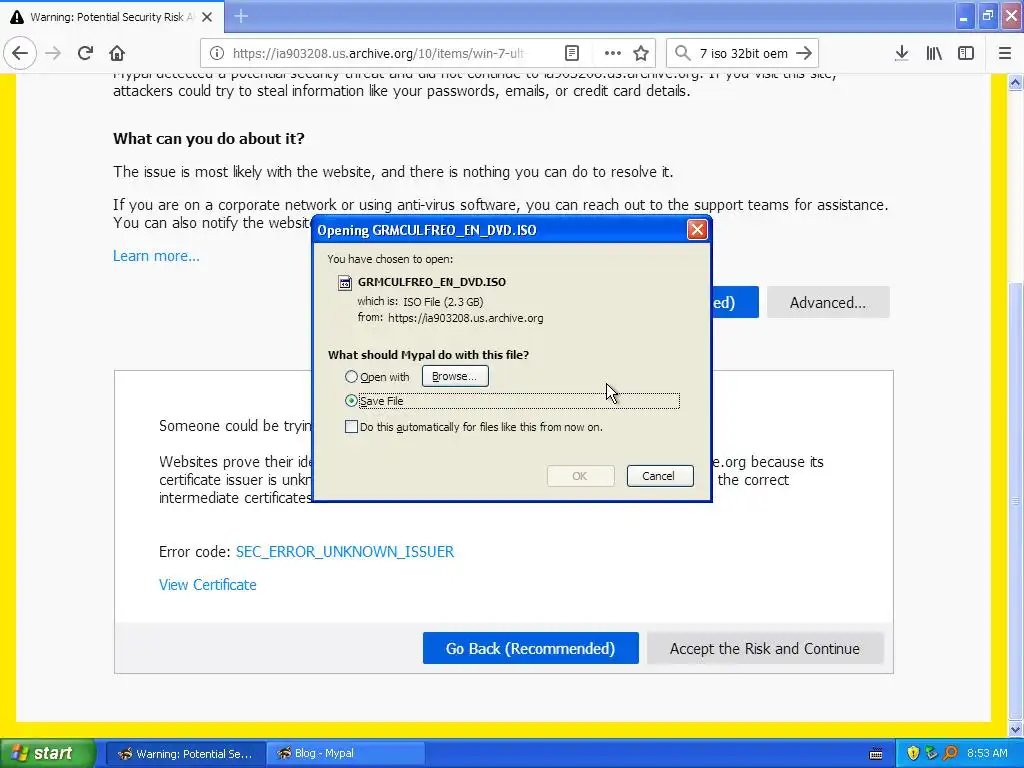Click the page scrollbar up arrow
Viewport: 1024px width, 768px height.
click(1015, 82)
